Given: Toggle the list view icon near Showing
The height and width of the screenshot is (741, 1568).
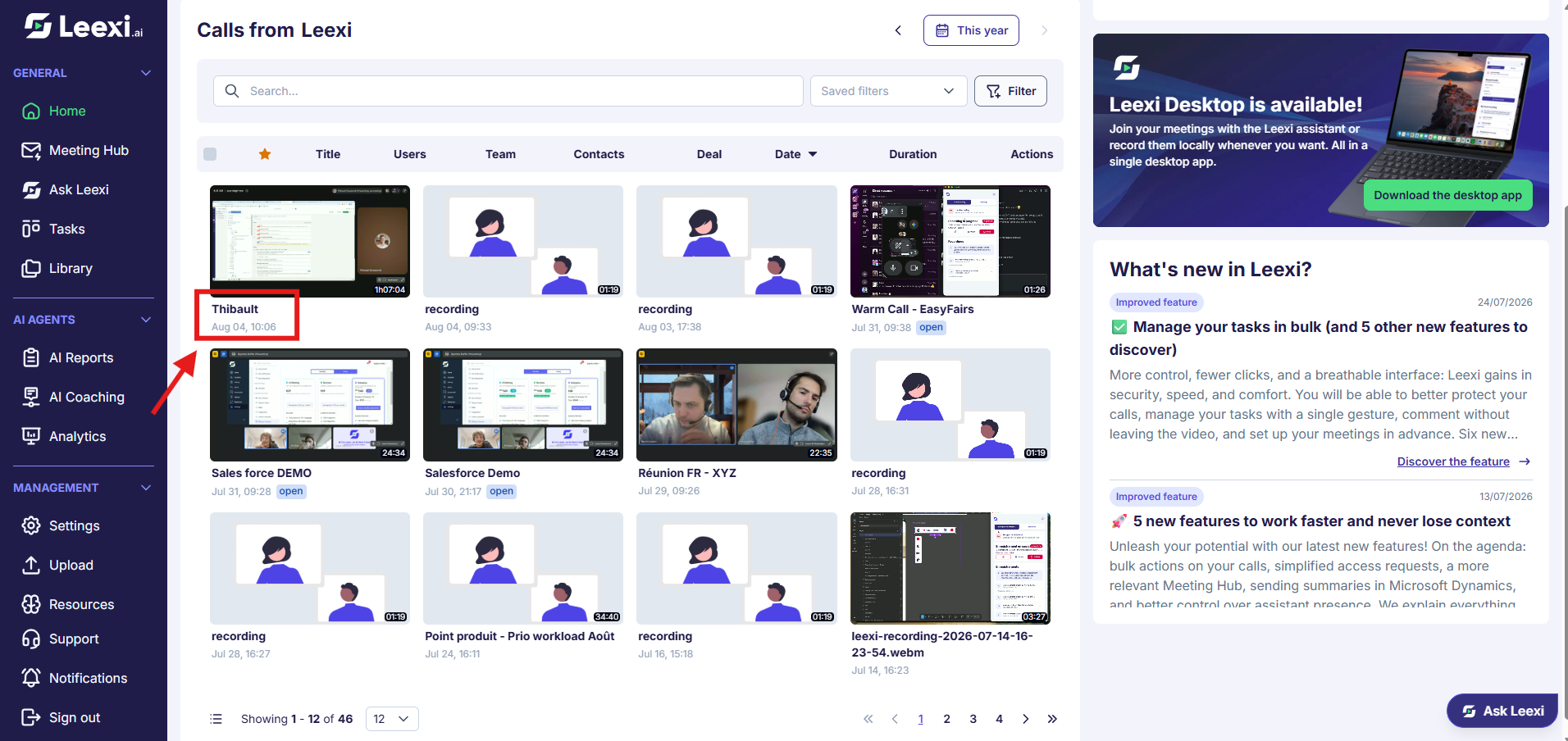Looking at the screenshot, I should coord(216,719).
